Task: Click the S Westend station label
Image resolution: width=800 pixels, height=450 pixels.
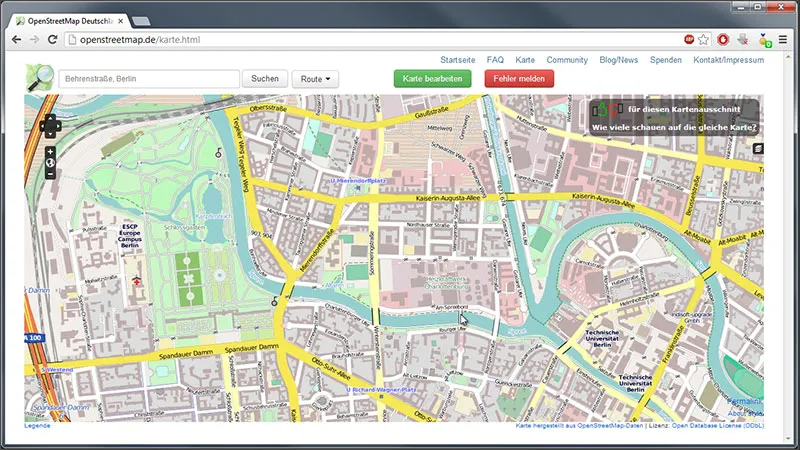Action: click(57, 369)
